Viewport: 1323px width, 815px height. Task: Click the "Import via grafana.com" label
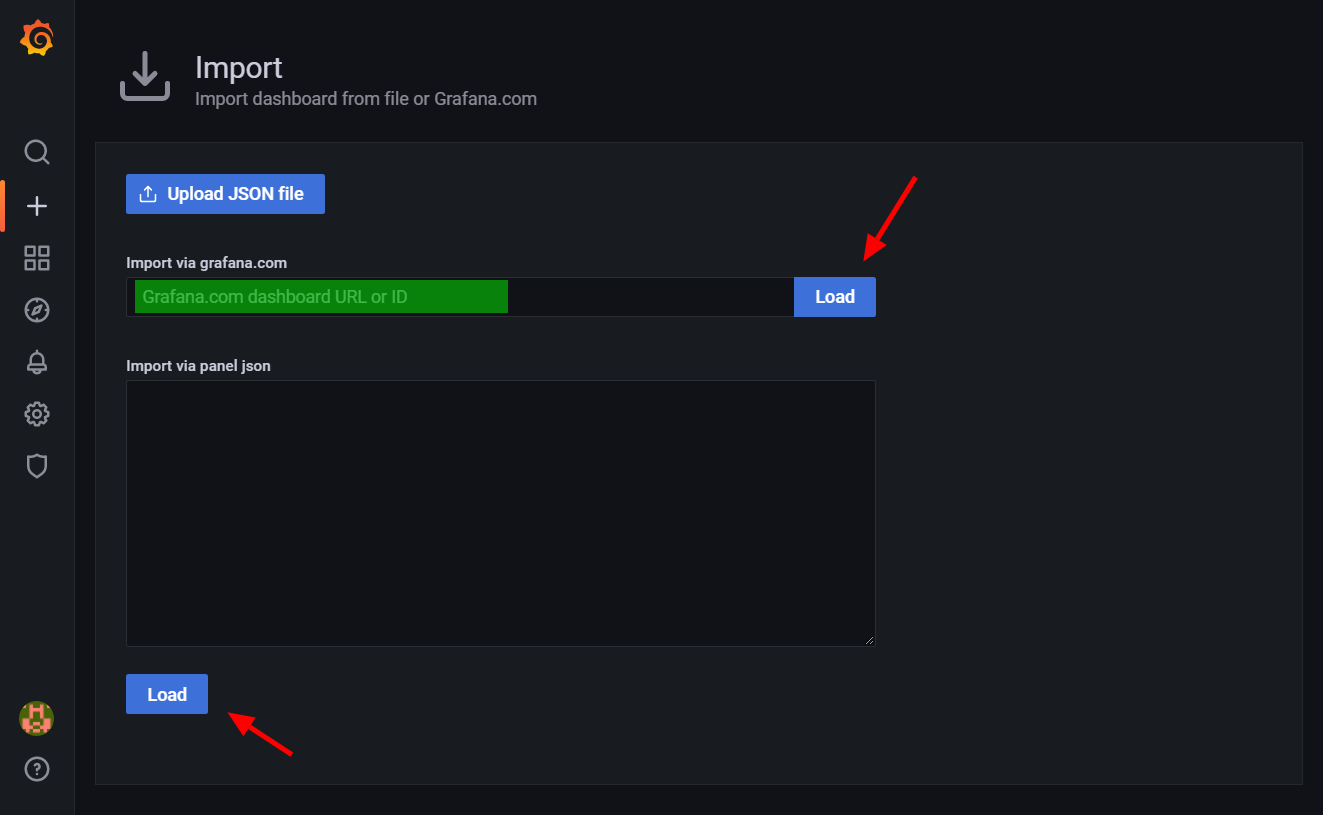click(206, 263)
